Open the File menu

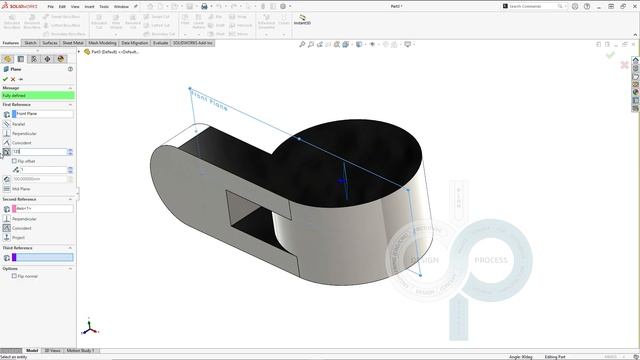pyautogui.click(x=51, y=7)
